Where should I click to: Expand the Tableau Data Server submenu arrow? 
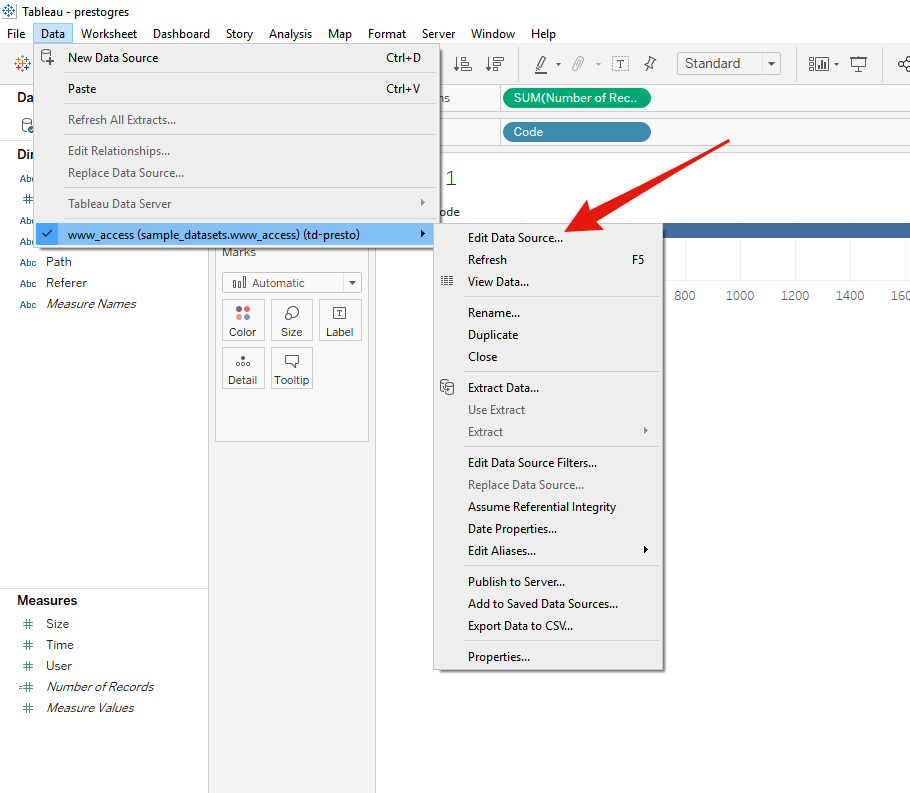click(x=422, y=203)
